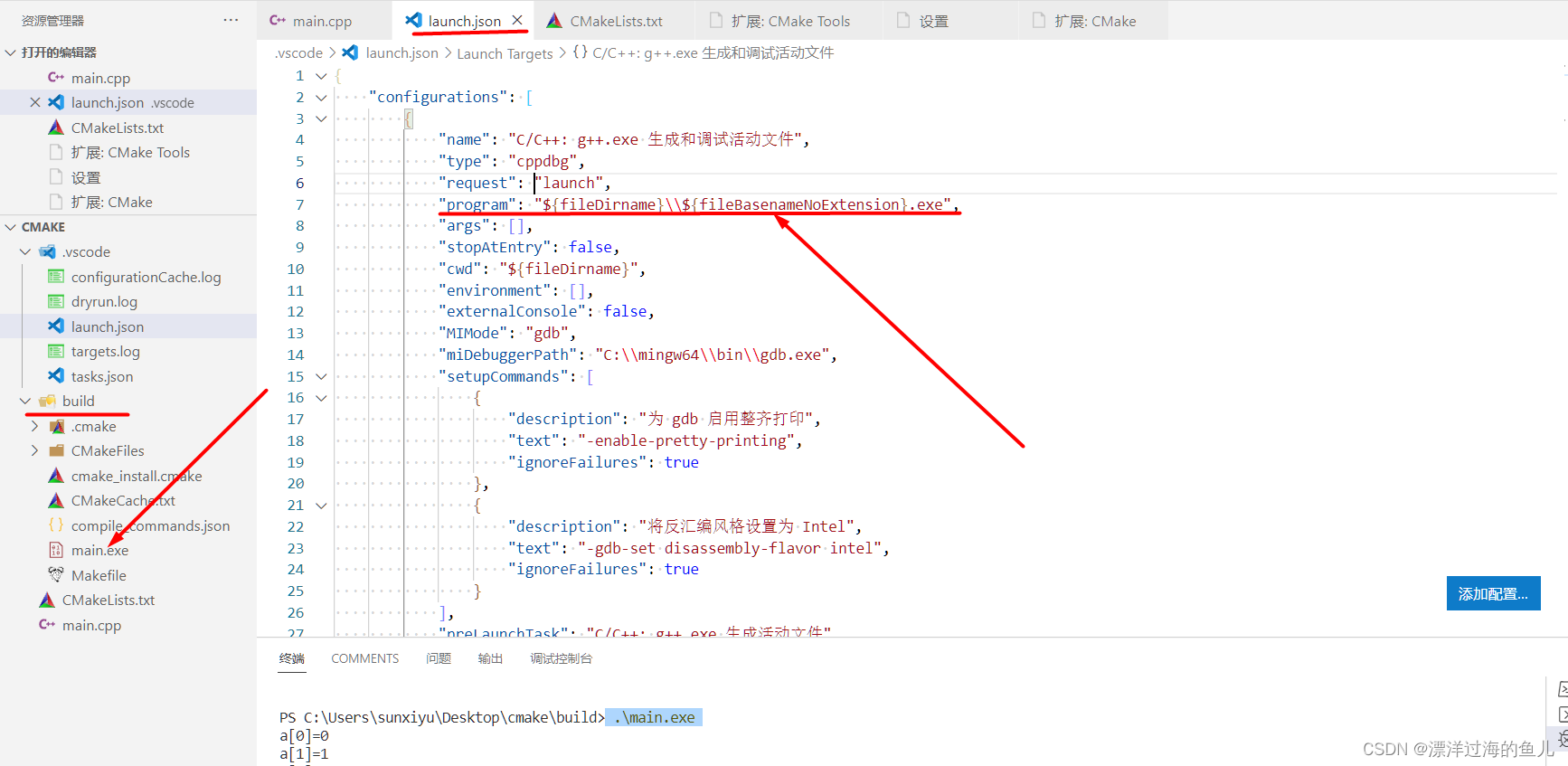Expand the .cmake folder chevron
The image size is (1568, 766).
pyautogui.click(x=34, y=426)
